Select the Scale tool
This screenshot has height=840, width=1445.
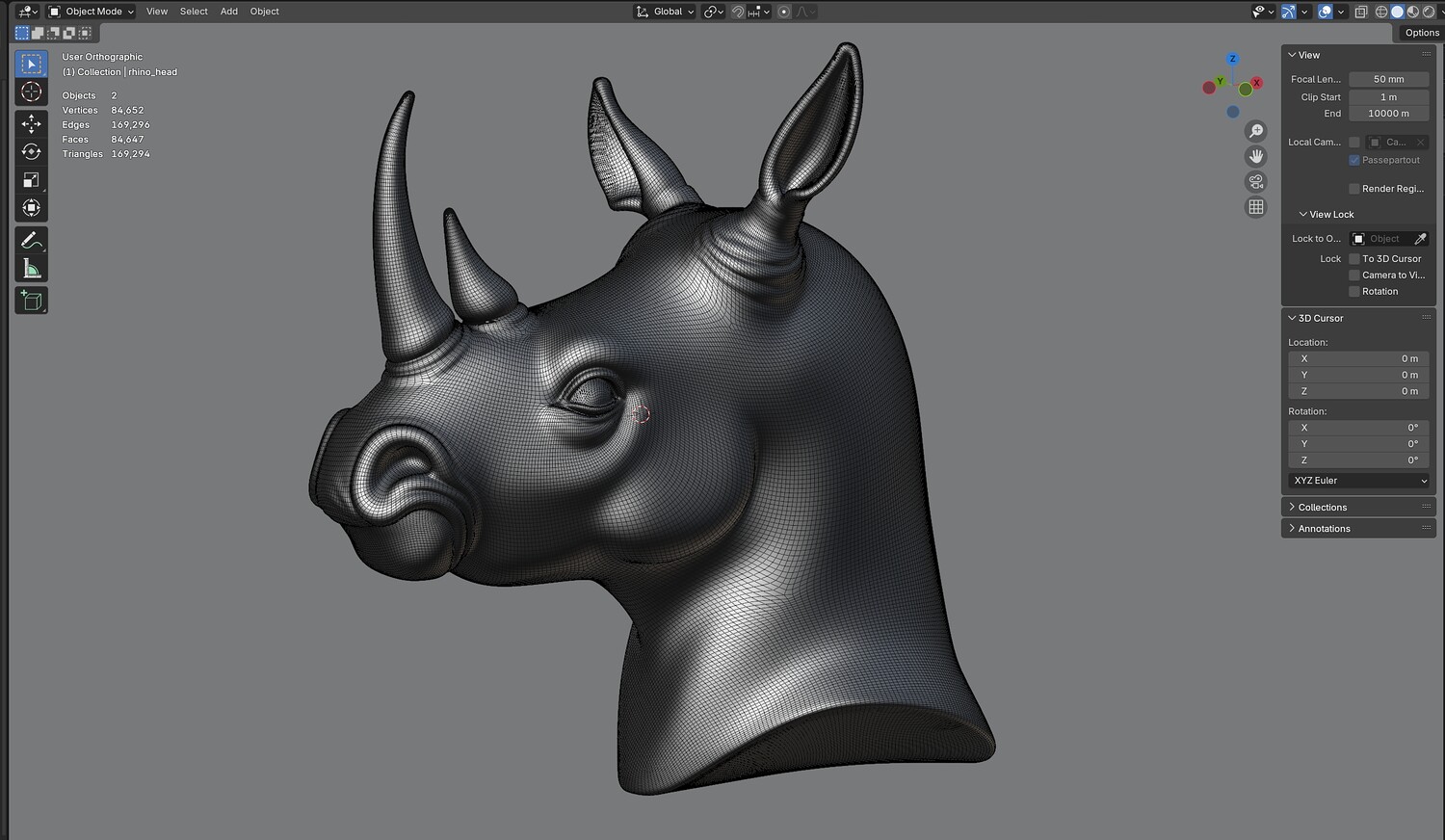(32, 180)
